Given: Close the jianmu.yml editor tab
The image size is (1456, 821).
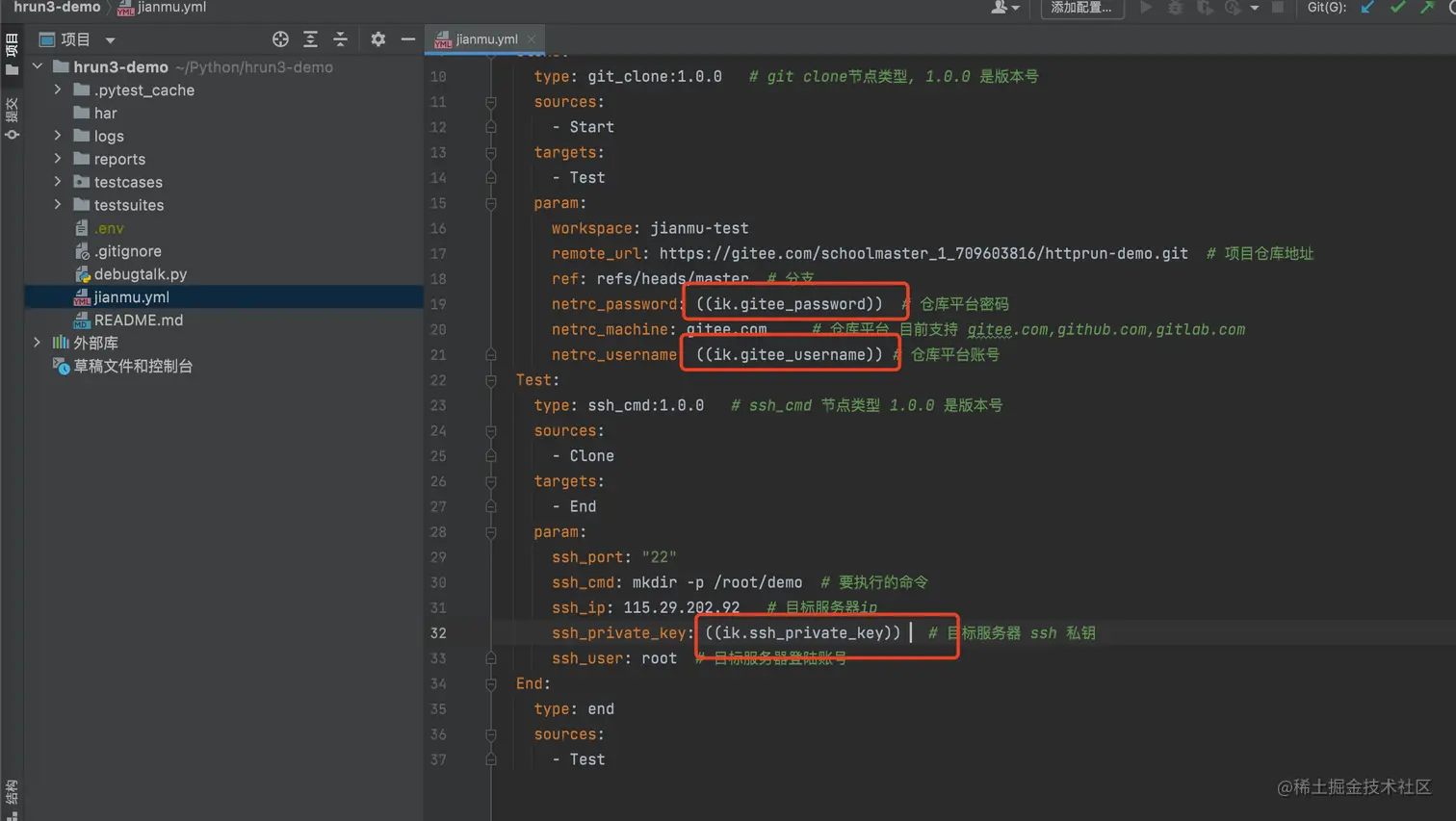Looking at the screenshot, I should pyautogui.click(x=531, y=39).
